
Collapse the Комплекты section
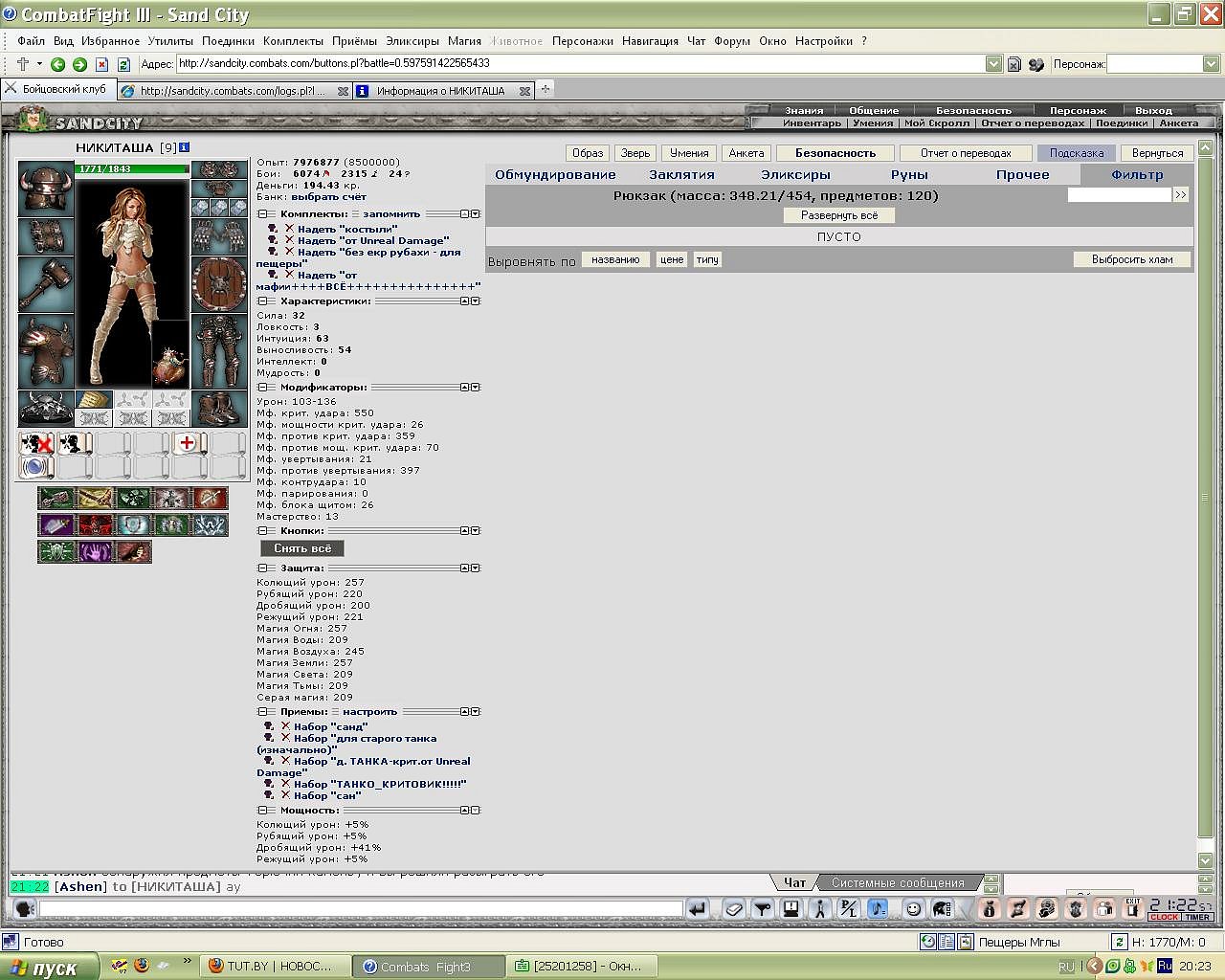(262, 214)
